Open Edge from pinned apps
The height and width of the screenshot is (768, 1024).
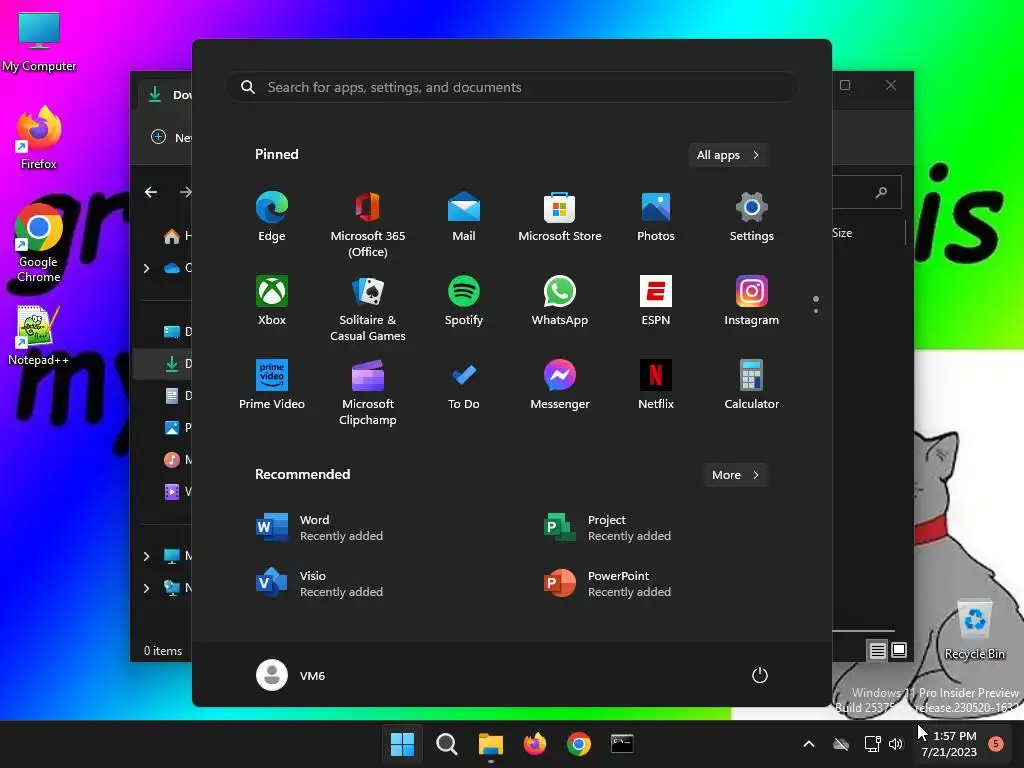click(x=272, y=217)
